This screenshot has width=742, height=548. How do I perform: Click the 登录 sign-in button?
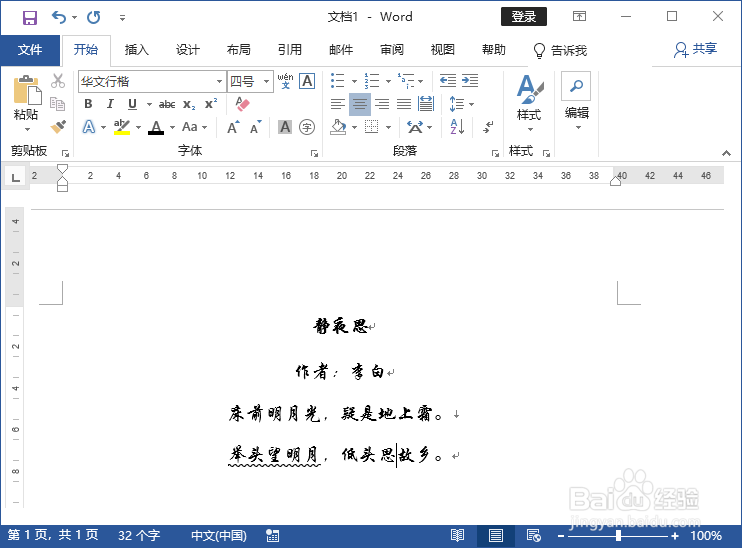pyautogui.click(x=524, y=17)
